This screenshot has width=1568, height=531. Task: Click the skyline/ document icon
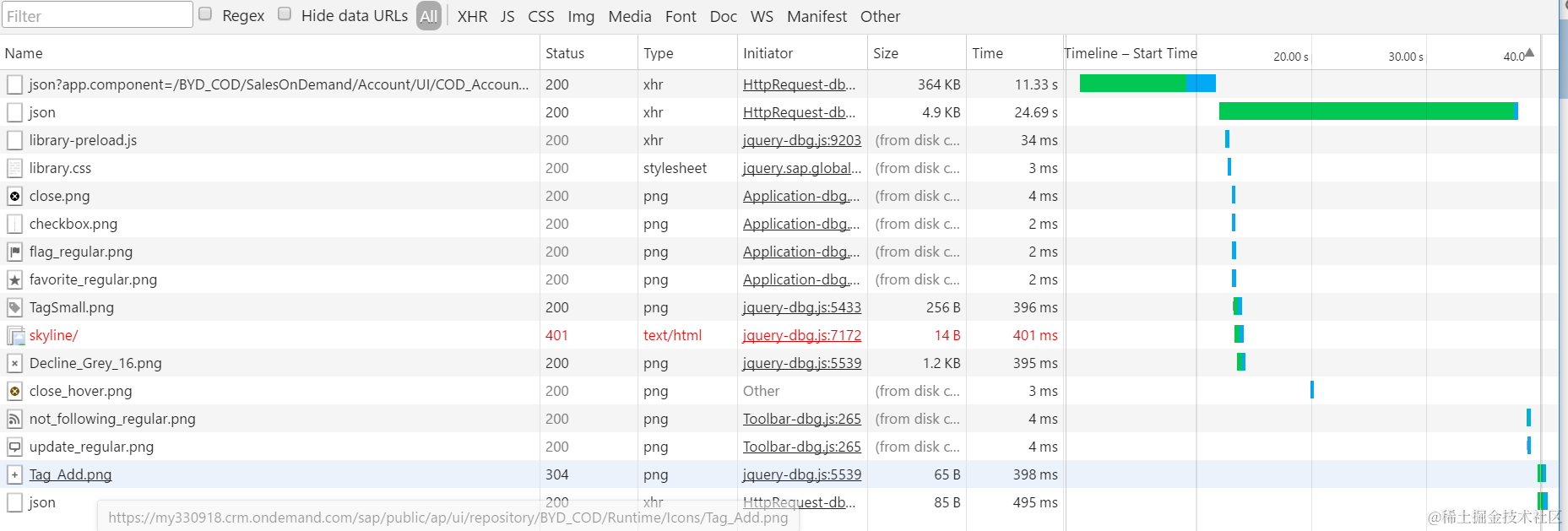(15, 335)
